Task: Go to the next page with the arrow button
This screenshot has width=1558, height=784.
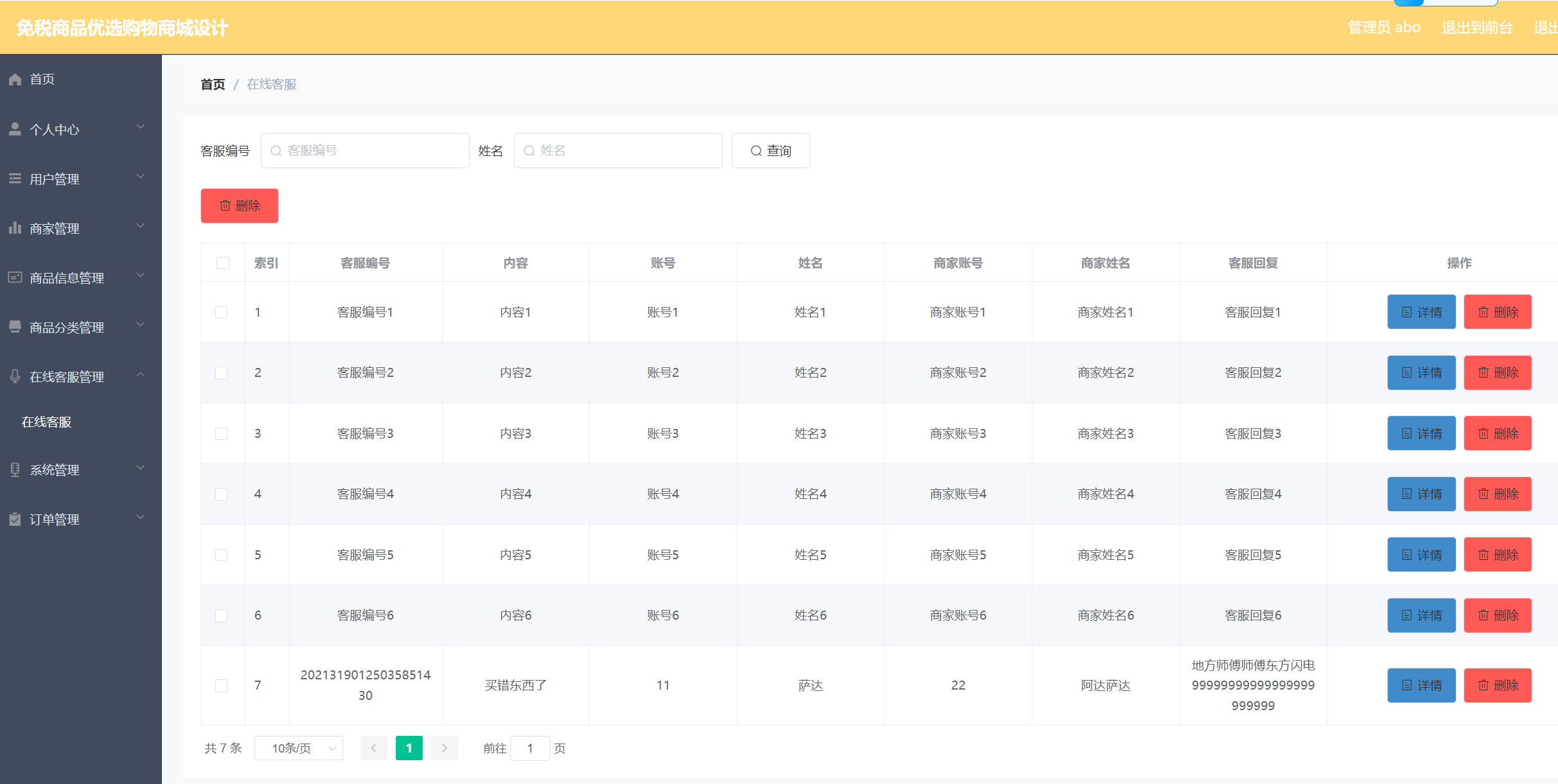Action: click(444, 748)
